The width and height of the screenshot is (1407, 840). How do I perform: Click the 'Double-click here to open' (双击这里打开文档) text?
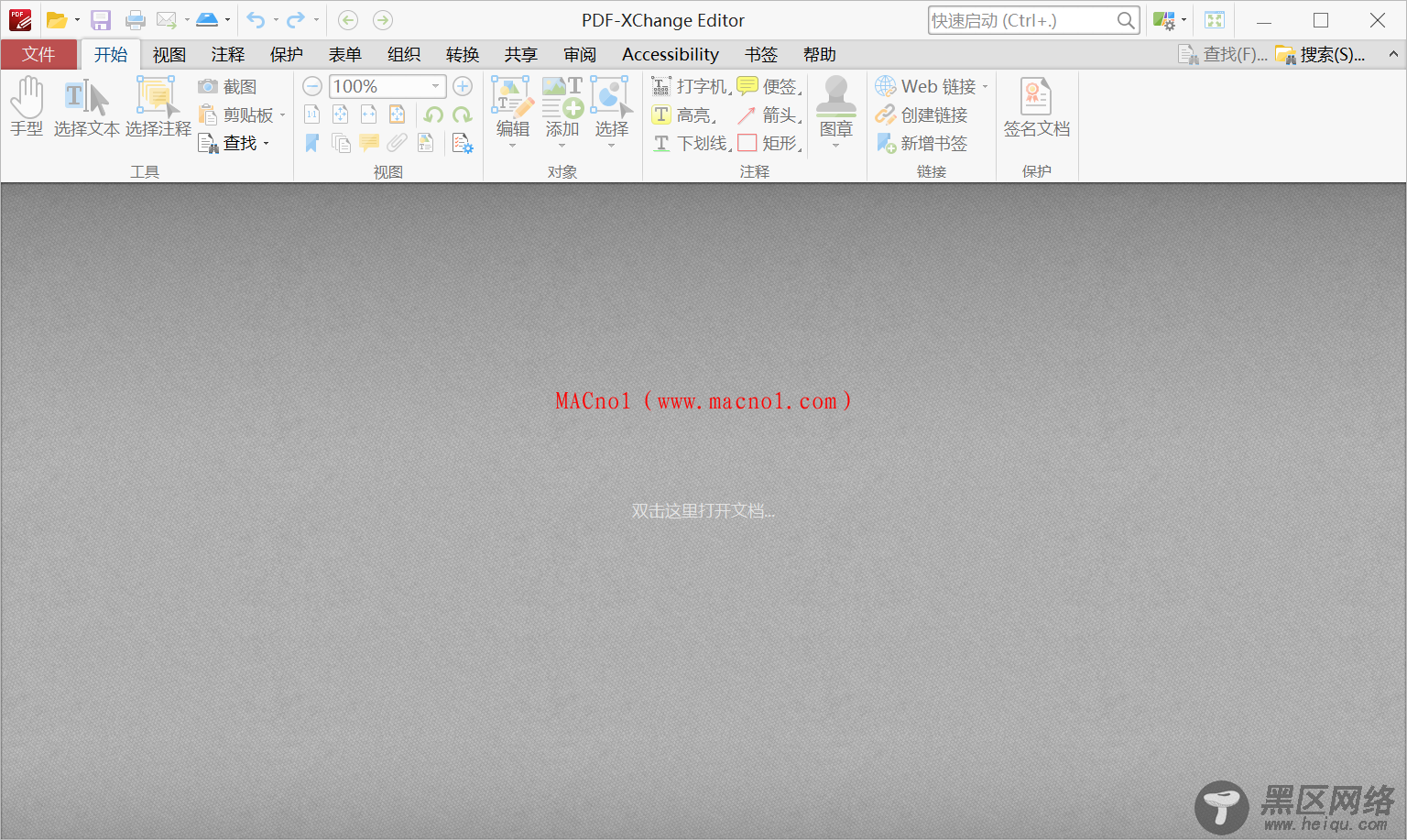(703, 511)
